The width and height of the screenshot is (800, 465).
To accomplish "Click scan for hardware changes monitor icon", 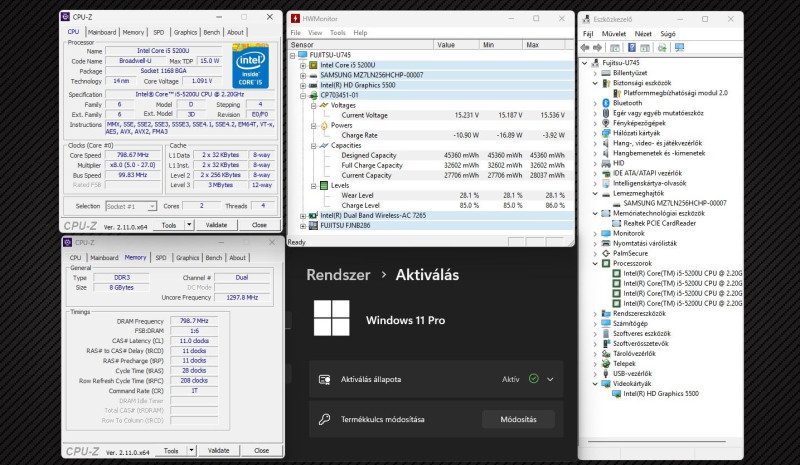I will pyautogui.click(x=679, y=47).
